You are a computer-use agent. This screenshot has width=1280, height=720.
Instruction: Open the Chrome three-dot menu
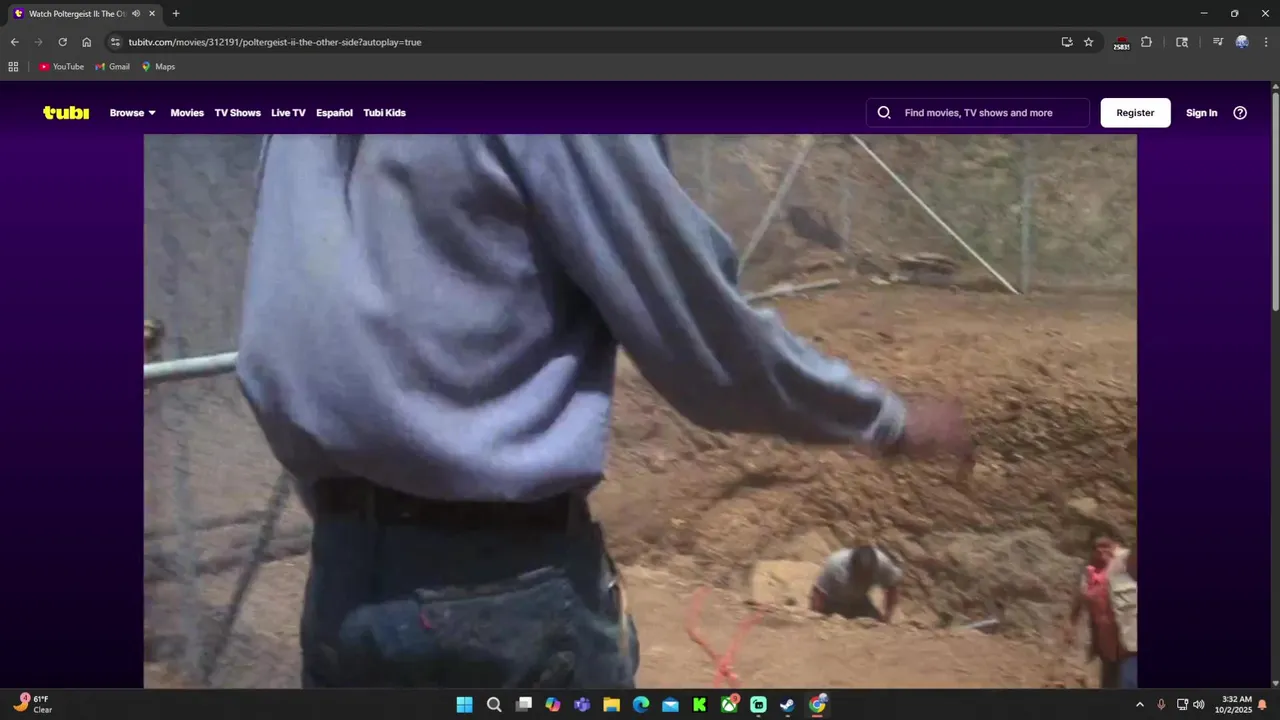pyautogui.click(x=1265, y=42)
